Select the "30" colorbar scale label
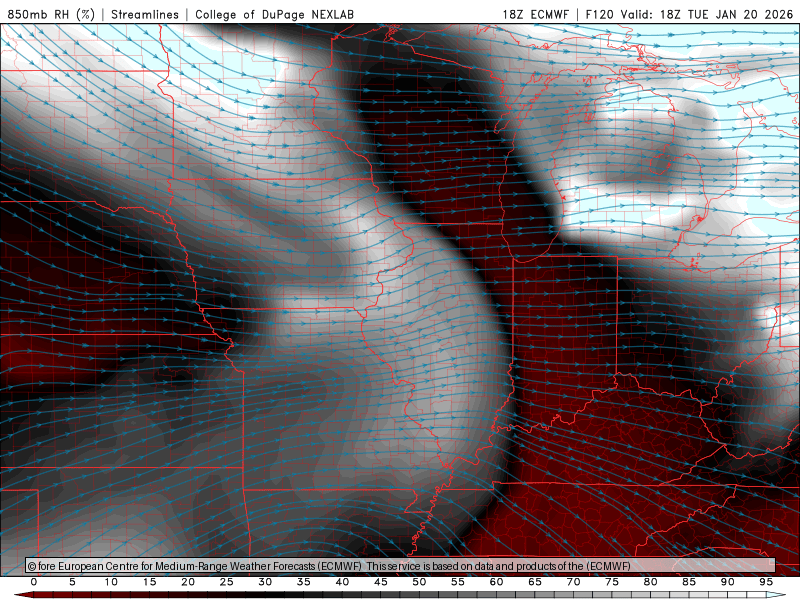The width and height of the screenshot is (800, 600). pyautogui.click(x=265, y=582)
